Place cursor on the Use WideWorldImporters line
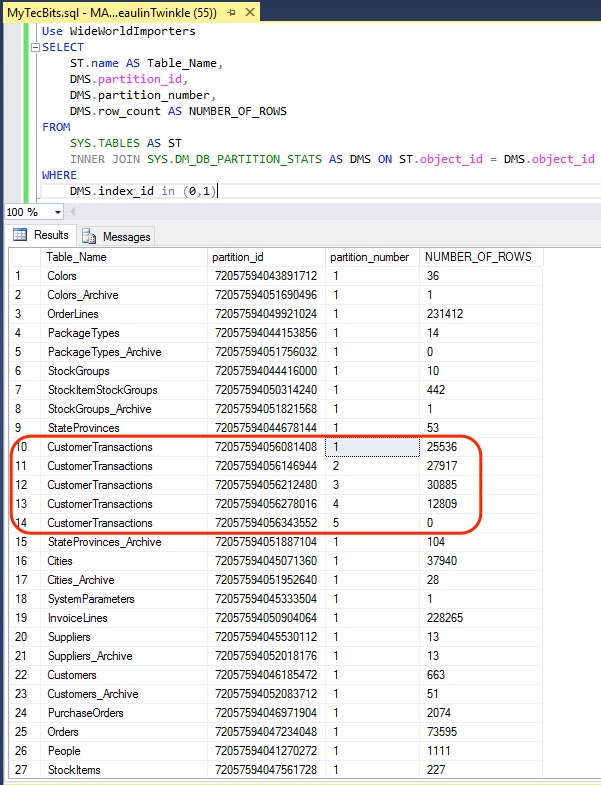 [x=119, y=31]
